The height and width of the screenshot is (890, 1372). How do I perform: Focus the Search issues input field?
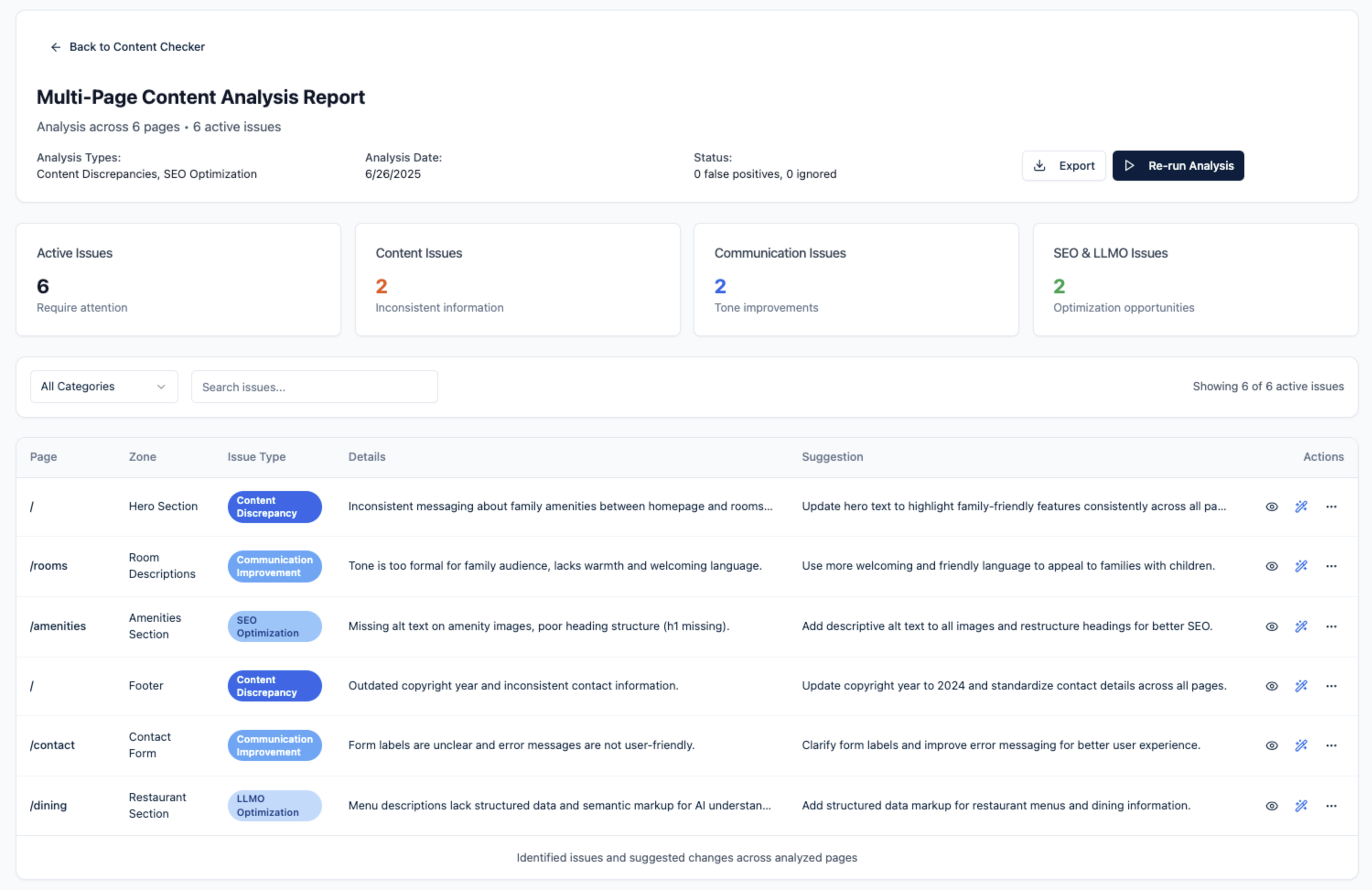pos(314,387)
